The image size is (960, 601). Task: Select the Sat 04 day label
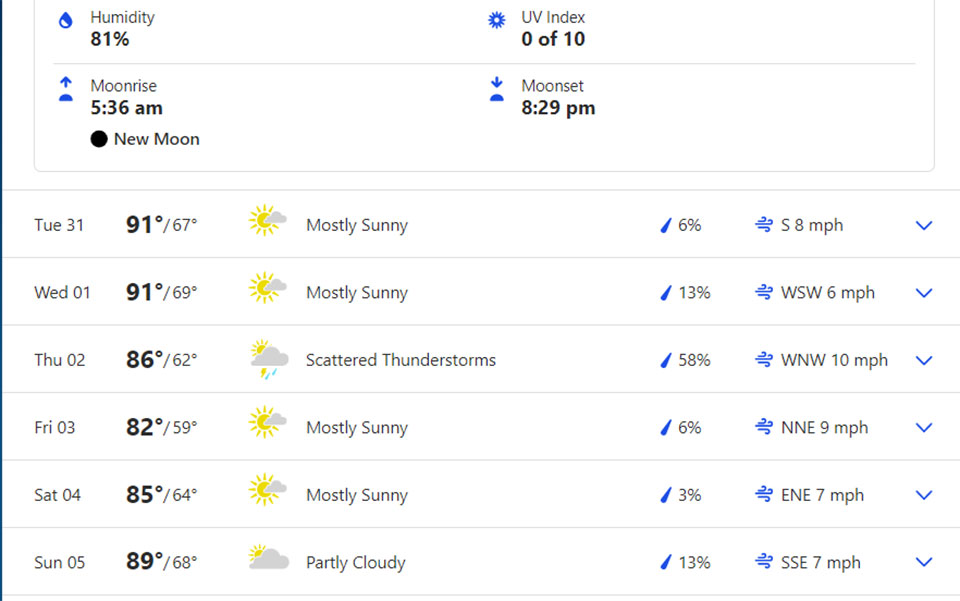pos(58,495)
